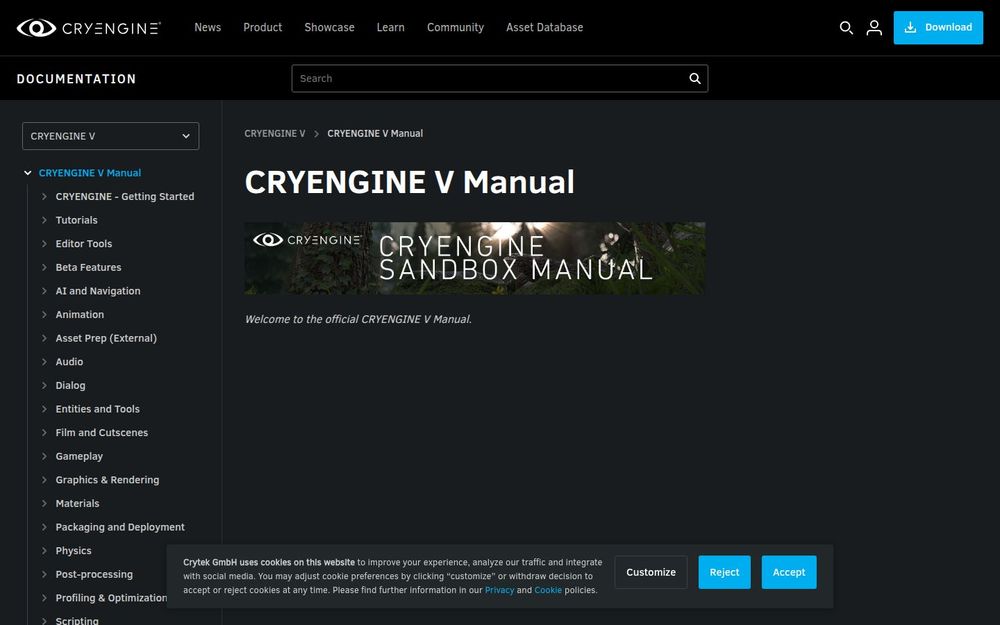Viewport: 1000px width, 625px height.
Task: Open the Cookie policy link
Action: pyautogui.click(x=548, y=590)
